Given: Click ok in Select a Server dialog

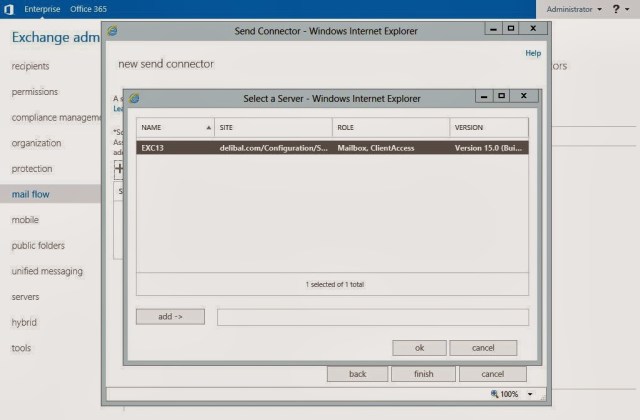Looking at the screenshot, I should point(419,348).
